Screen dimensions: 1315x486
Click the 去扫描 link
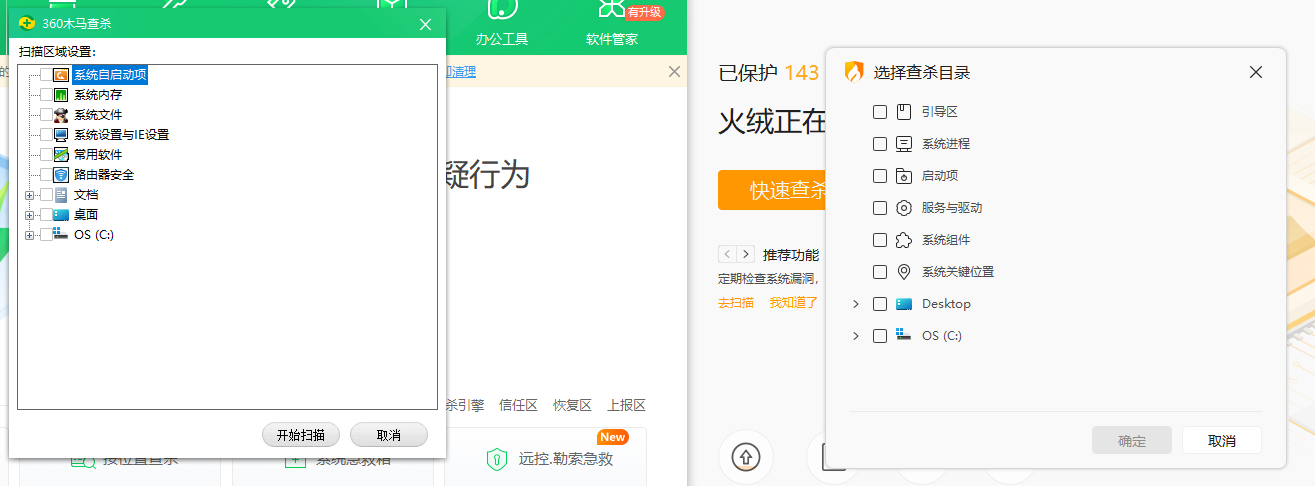(x=736, y=302)
